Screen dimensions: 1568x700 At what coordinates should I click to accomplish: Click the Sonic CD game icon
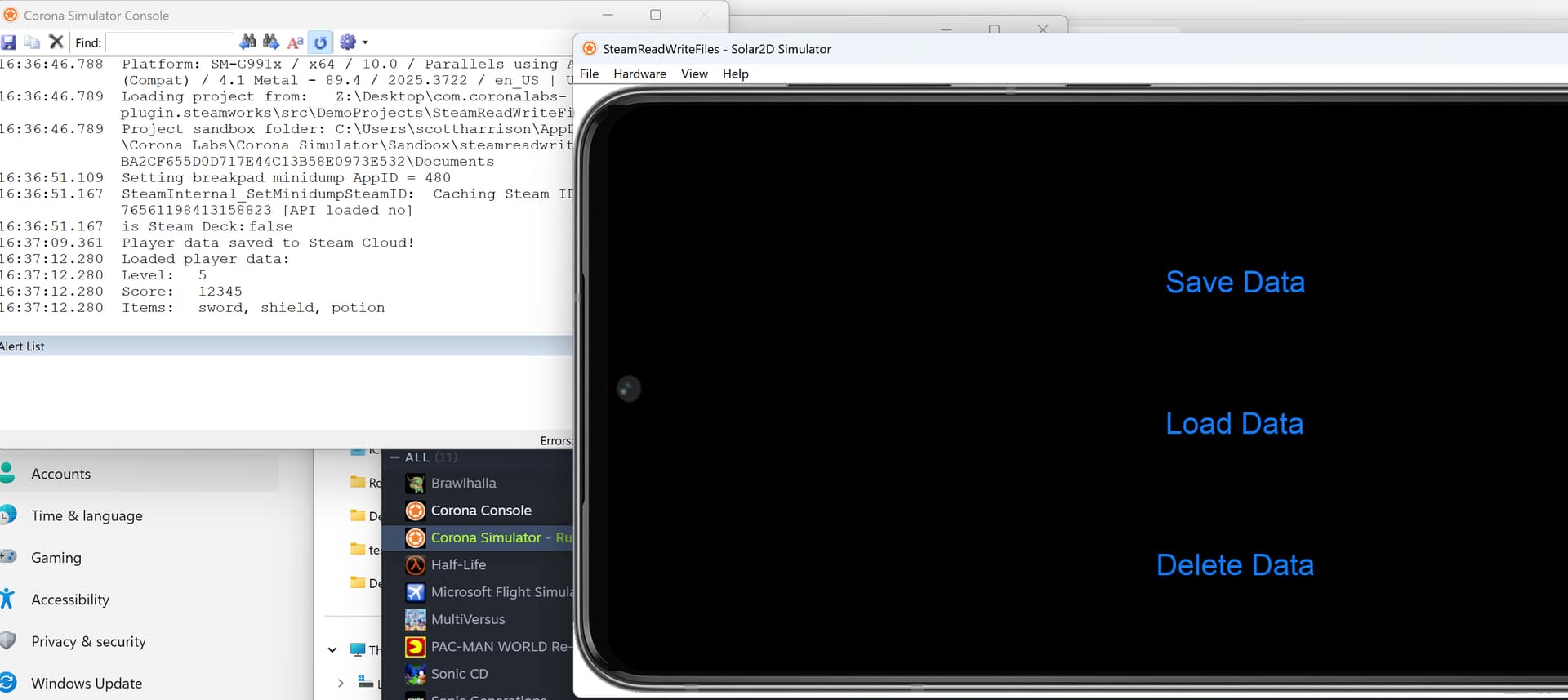coord(416,674)
